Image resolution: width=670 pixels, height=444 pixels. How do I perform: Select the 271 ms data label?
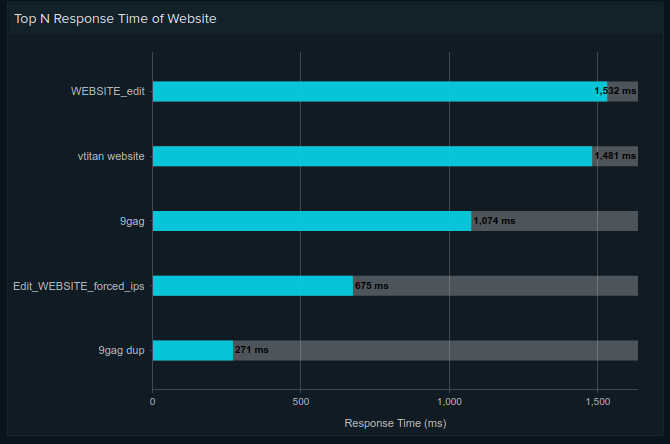click(x=252, y=351)
